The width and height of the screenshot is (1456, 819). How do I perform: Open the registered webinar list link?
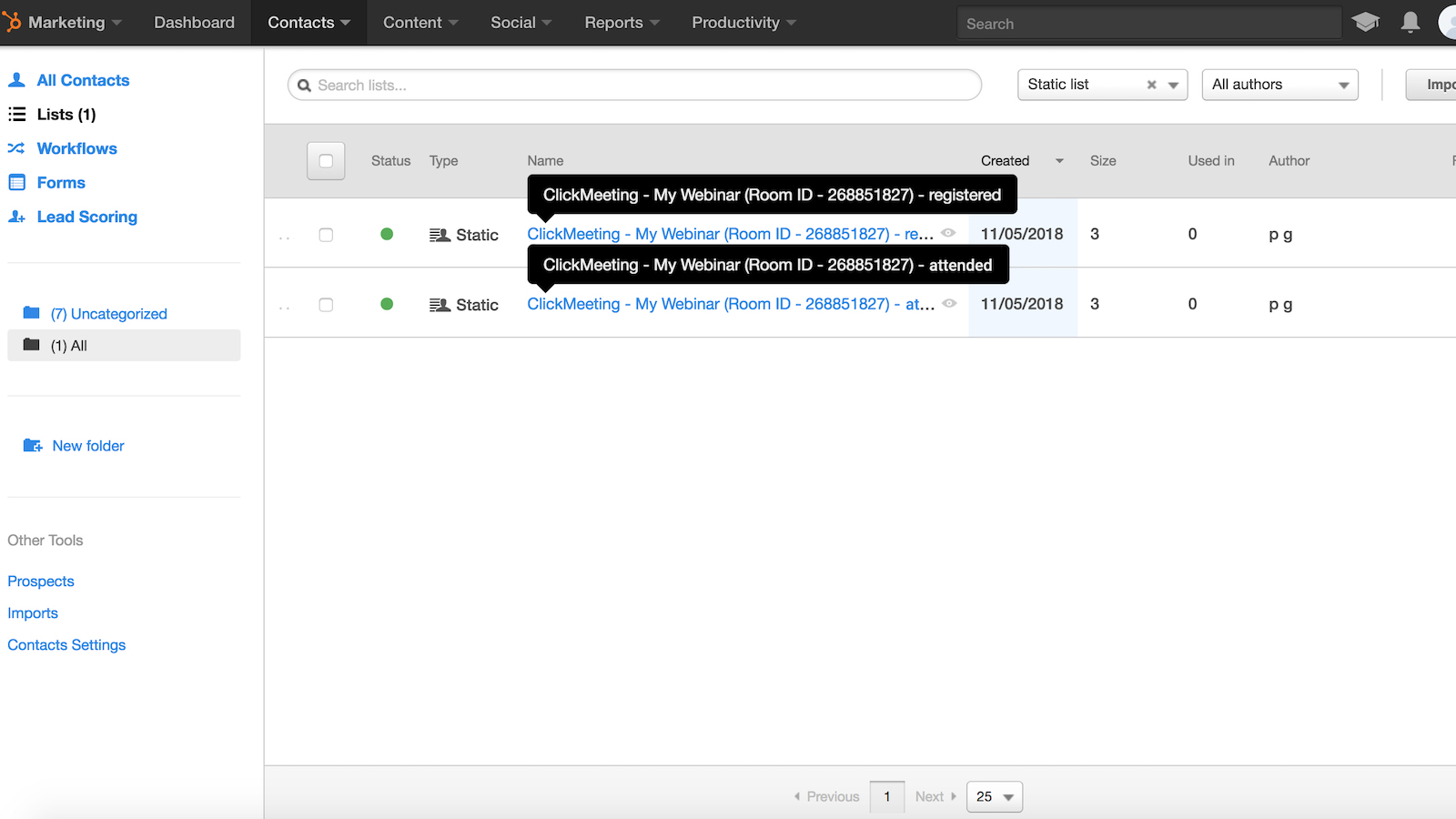point(730,234)
